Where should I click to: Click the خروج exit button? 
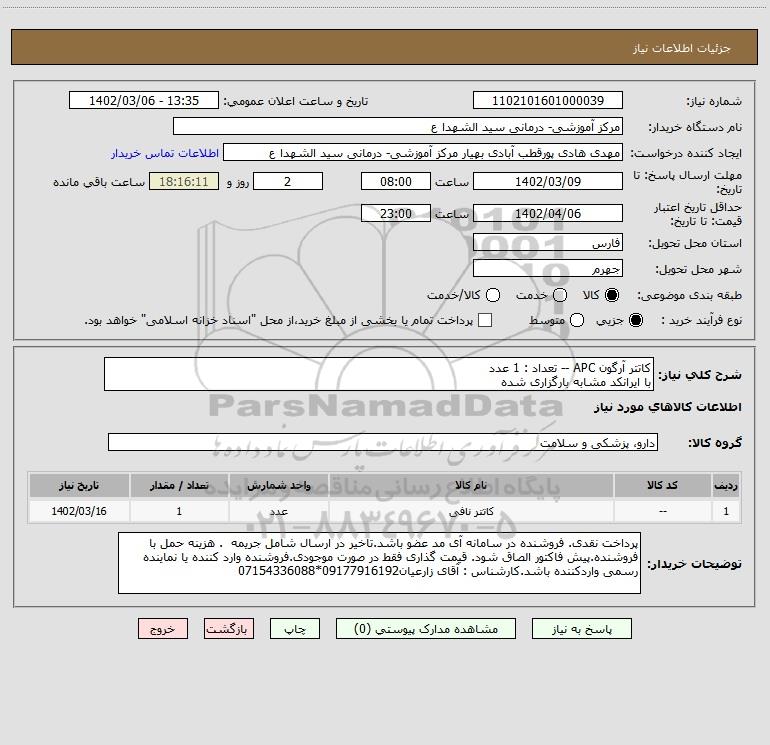point(163,629)
